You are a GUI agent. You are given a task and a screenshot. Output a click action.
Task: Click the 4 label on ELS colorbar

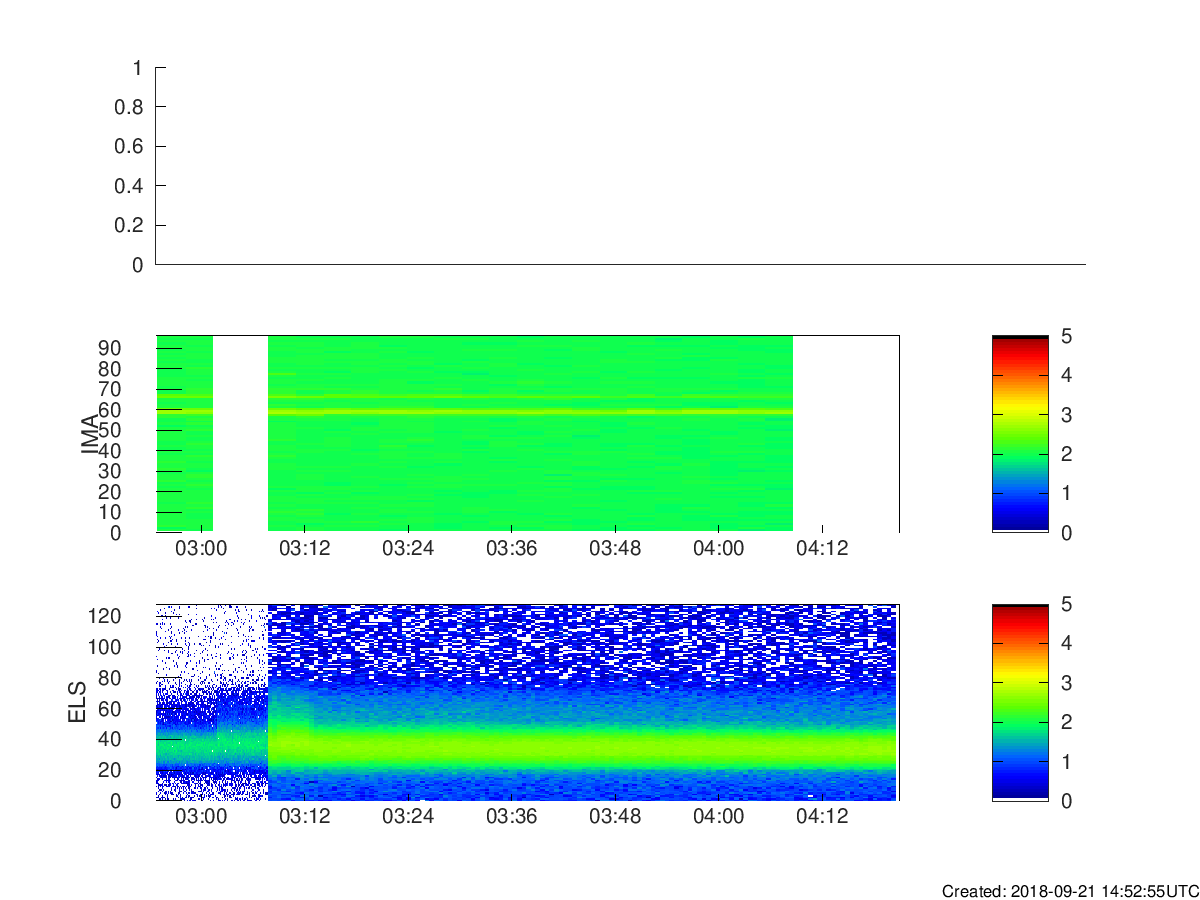pos(1066,643)
